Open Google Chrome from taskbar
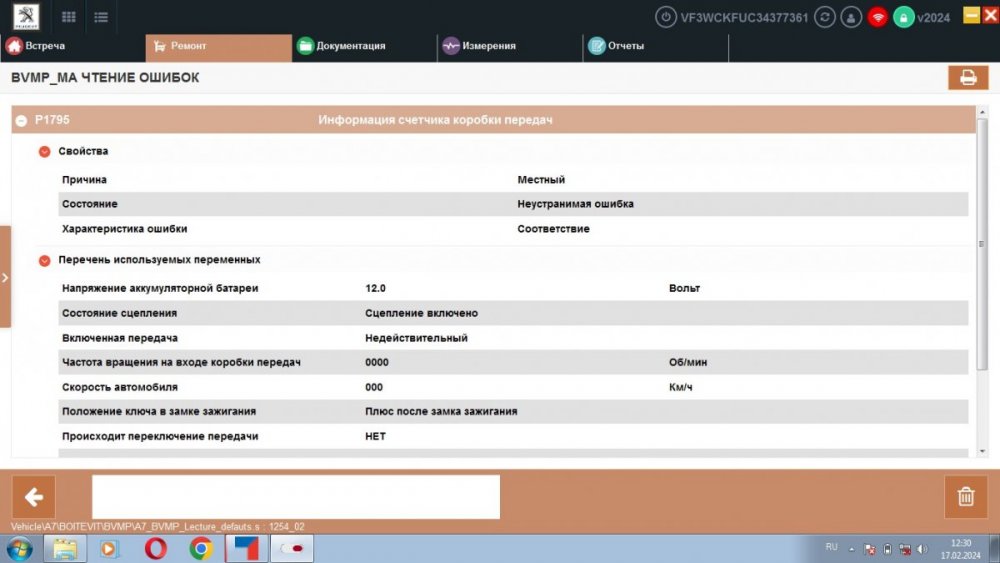The image size is (1000, 563). tap(201, 549)
